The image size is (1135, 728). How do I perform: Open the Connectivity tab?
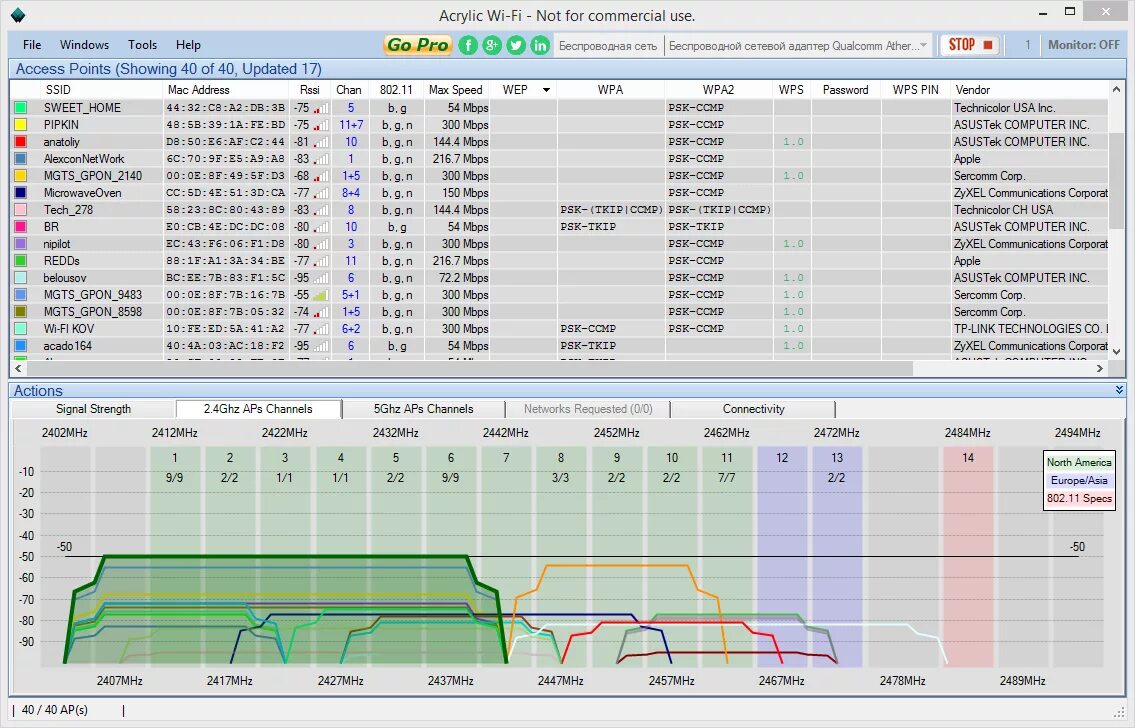pos(754,409)
